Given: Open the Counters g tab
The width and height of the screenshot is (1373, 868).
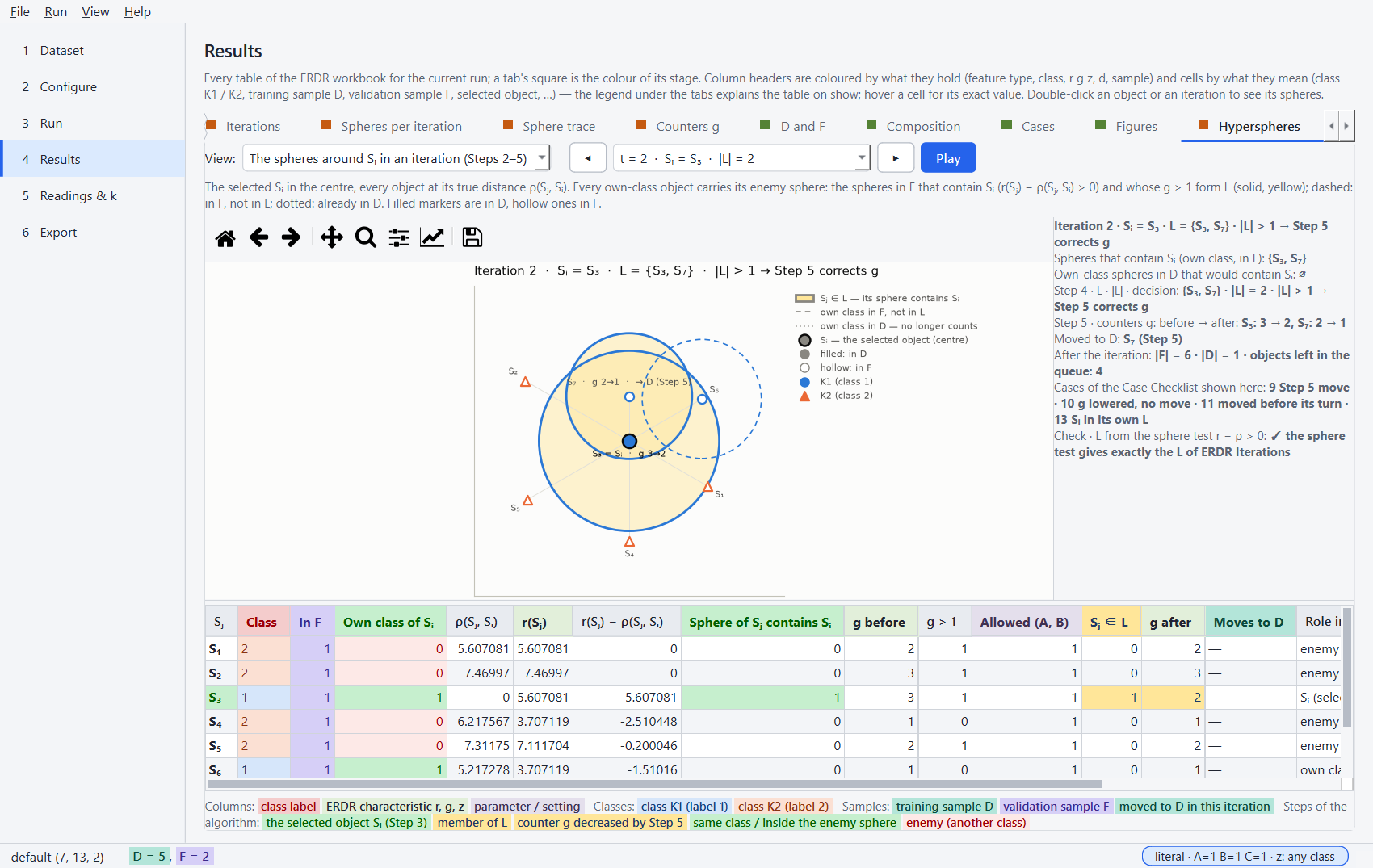Looking at the screenshot, I should click(678, 126).
